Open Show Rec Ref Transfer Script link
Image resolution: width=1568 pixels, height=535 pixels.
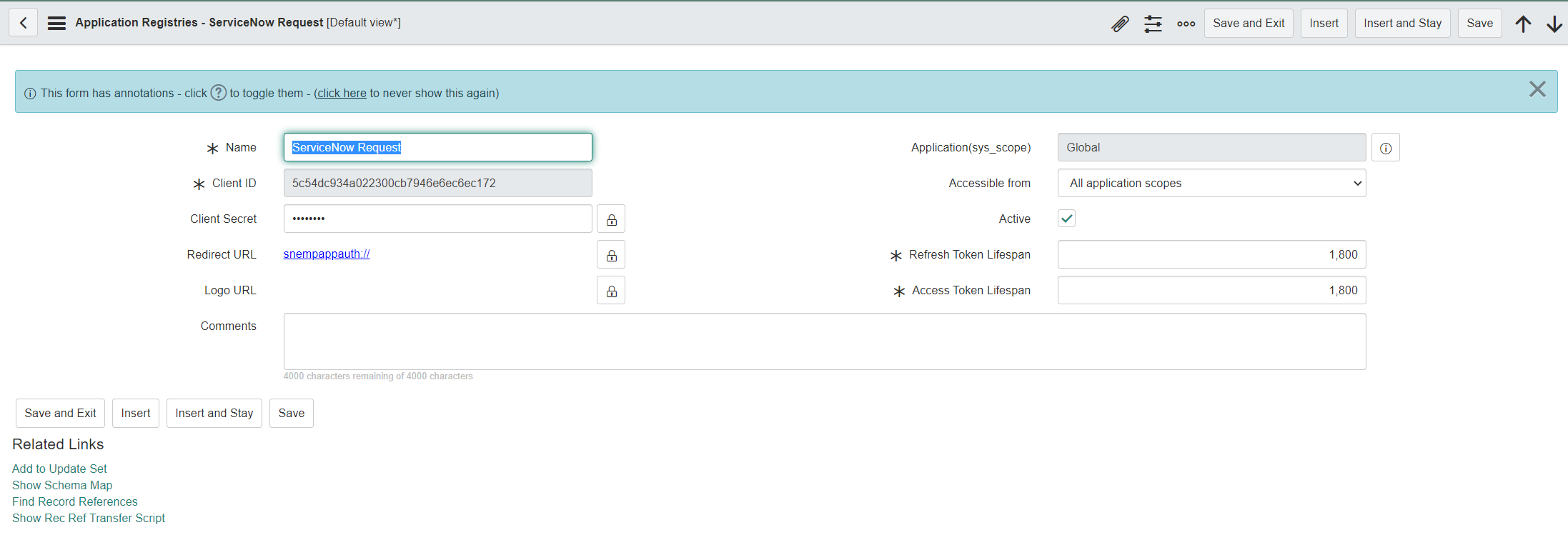tap(89, 518)
